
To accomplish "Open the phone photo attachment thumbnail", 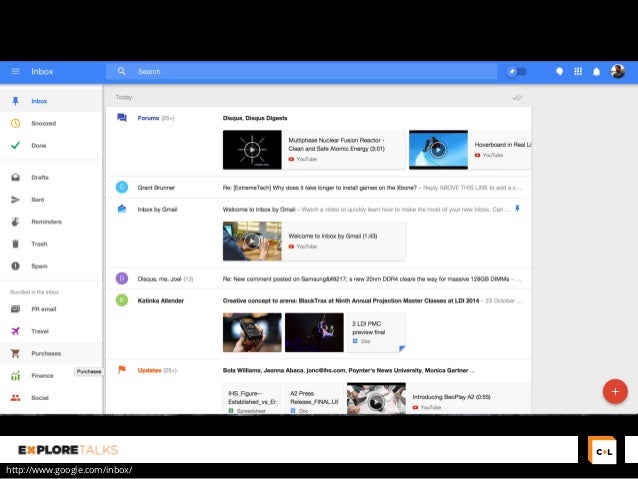I will 252,332.
